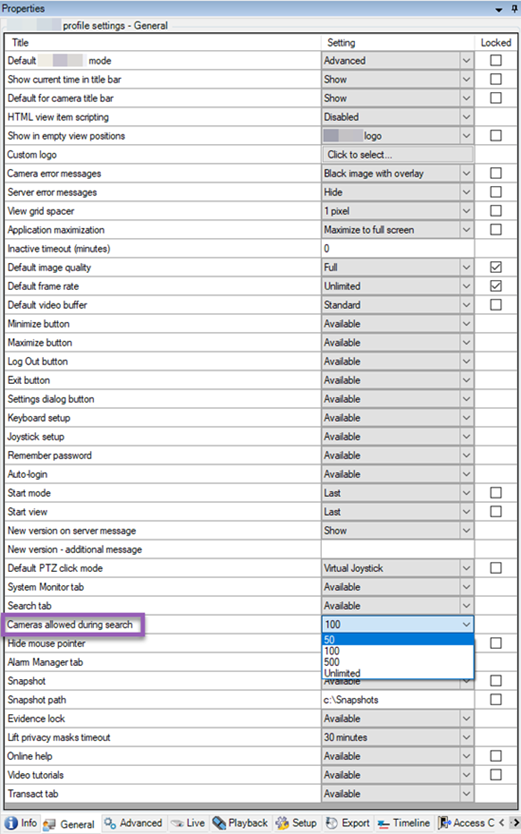
Task: Click the right tab scroll arrow
Action: coord(514,823)
